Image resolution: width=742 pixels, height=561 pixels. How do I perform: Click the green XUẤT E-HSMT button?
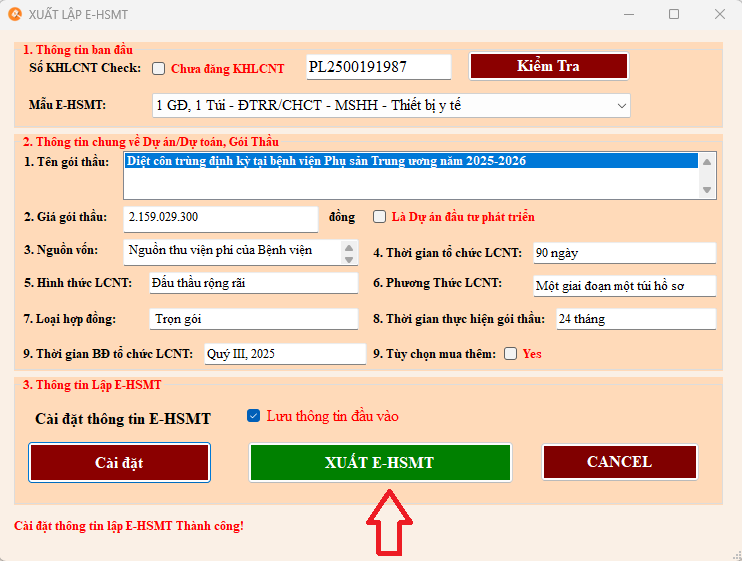click(379, 462)
